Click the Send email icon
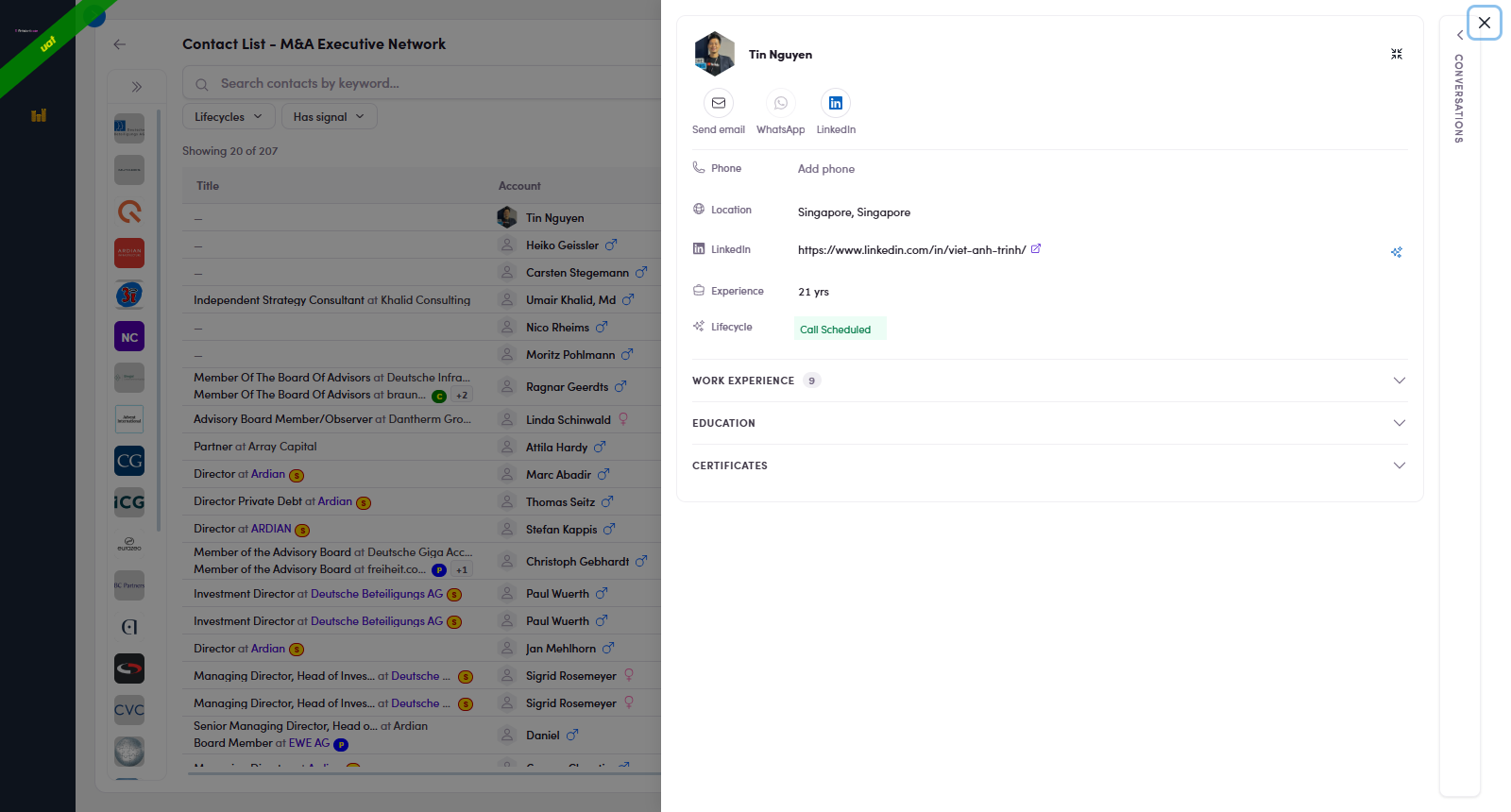The width and height of the screenshot is (1511, 812). point(719,103)
